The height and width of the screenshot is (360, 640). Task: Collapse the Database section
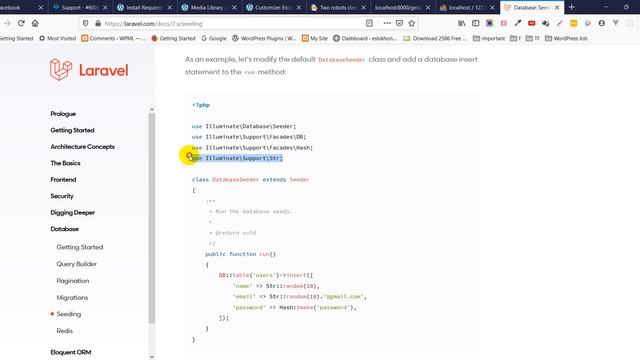point(64,229)
